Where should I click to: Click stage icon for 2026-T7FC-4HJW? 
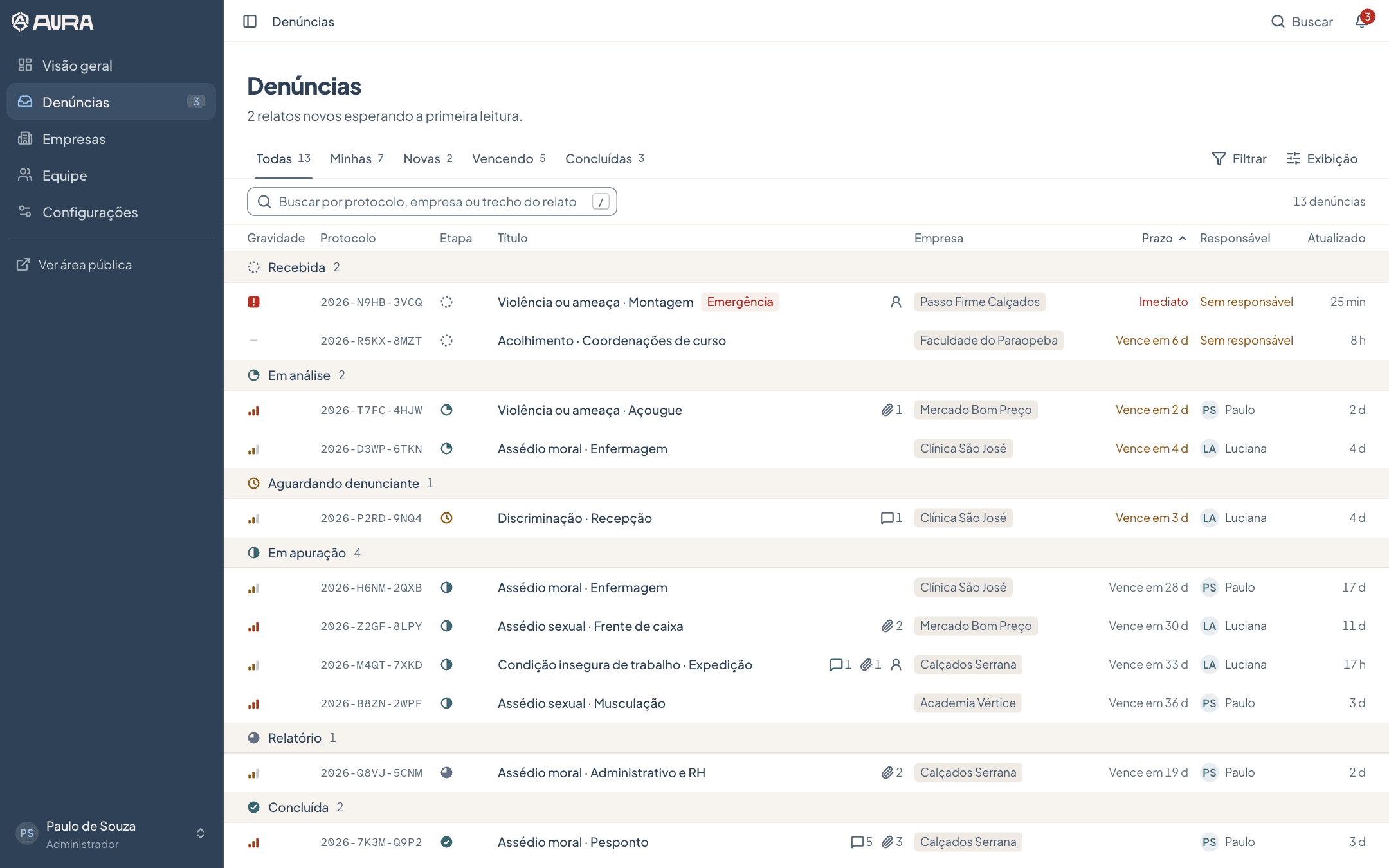446,410
